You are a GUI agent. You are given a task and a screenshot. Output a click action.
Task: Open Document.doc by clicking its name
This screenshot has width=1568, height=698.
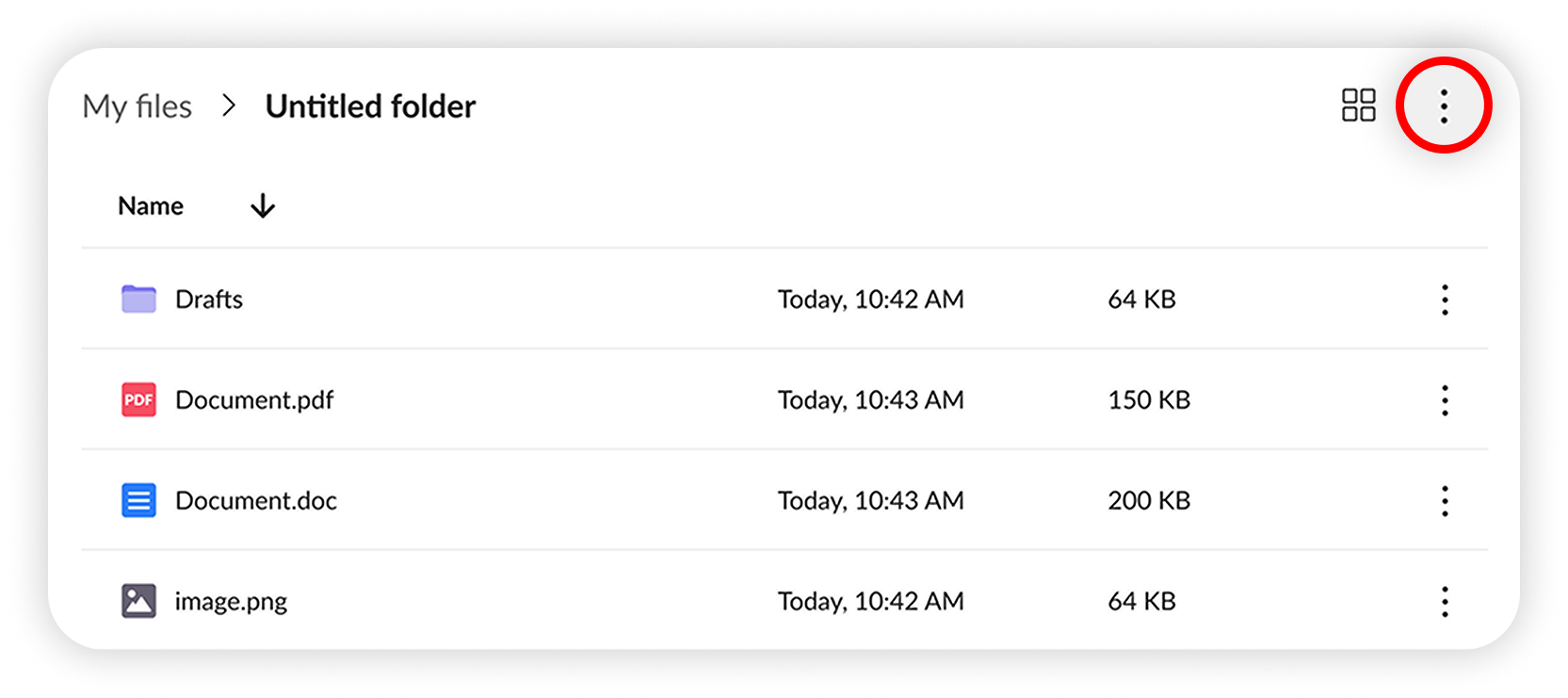click(255, 500)
